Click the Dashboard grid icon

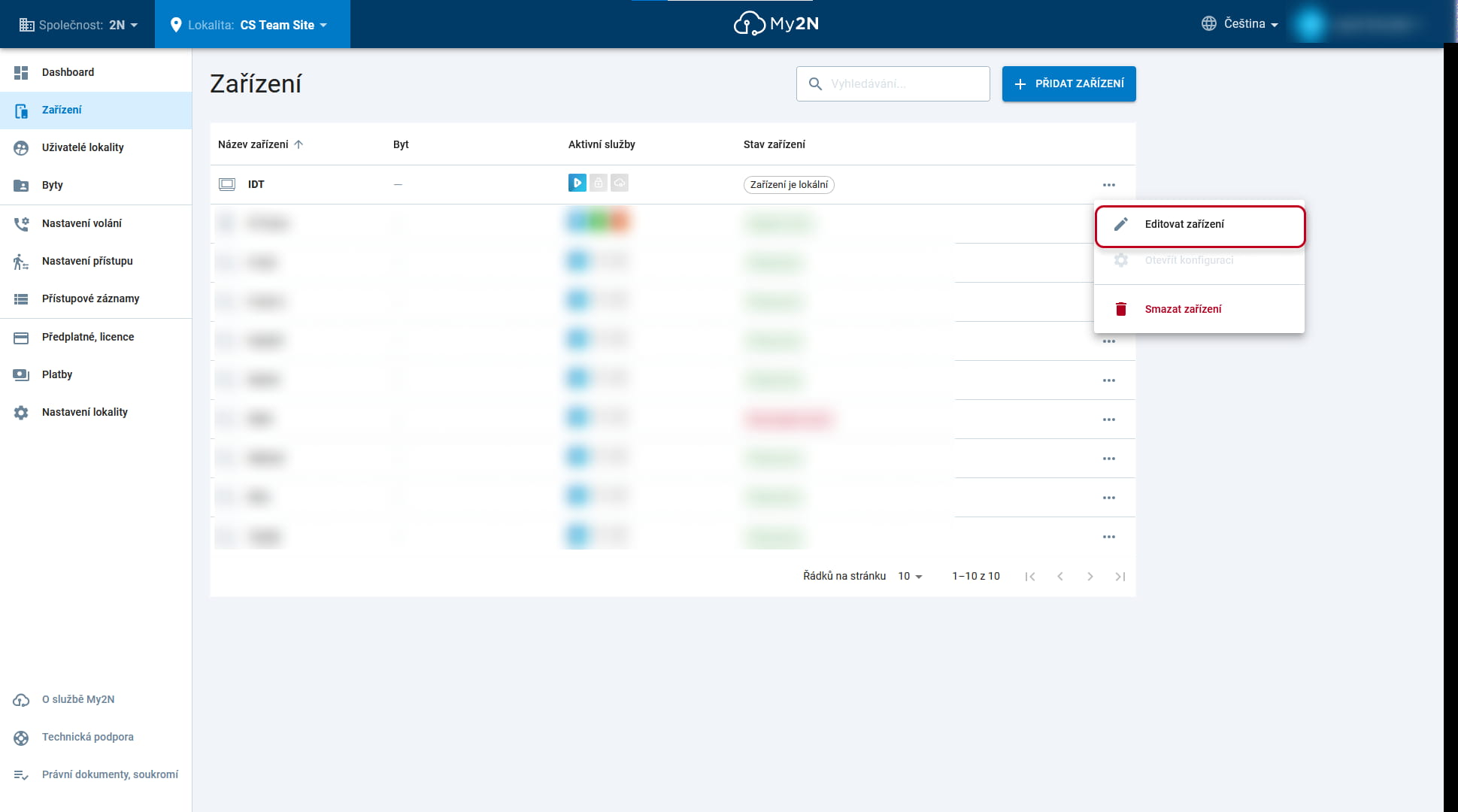coord(21,72)
